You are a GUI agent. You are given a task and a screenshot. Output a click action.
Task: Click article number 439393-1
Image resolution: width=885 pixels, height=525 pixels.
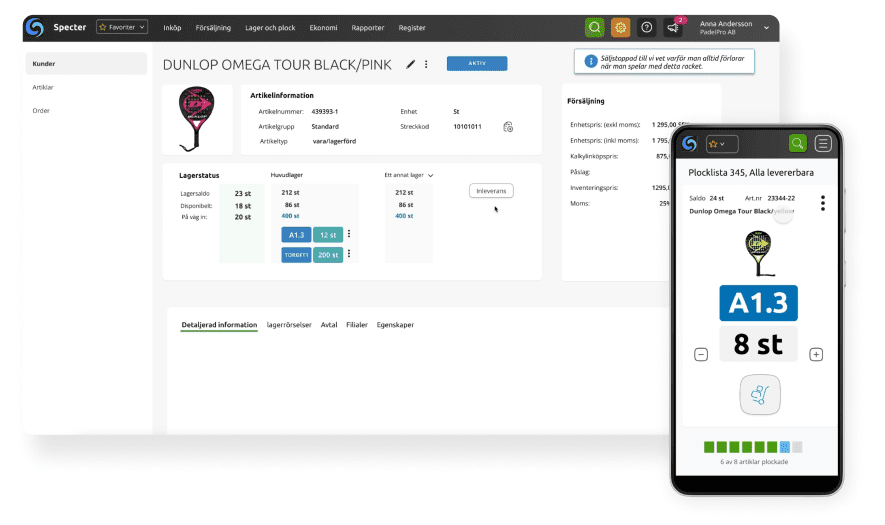point(325,112)
